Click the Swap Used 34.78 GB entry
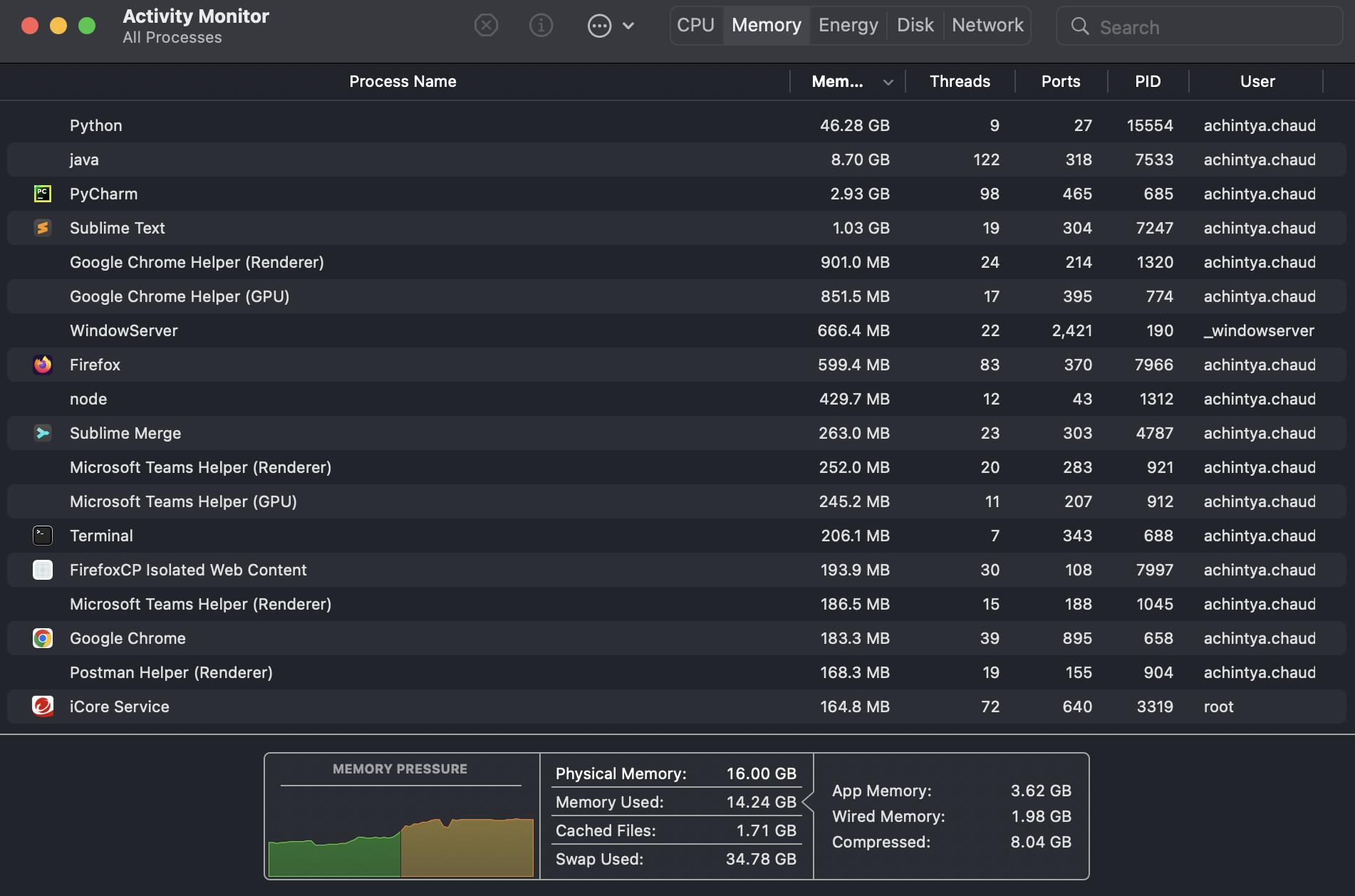The width and height of the screenshot is (1355, 896). pyautogui.click(x=676, y=859)
